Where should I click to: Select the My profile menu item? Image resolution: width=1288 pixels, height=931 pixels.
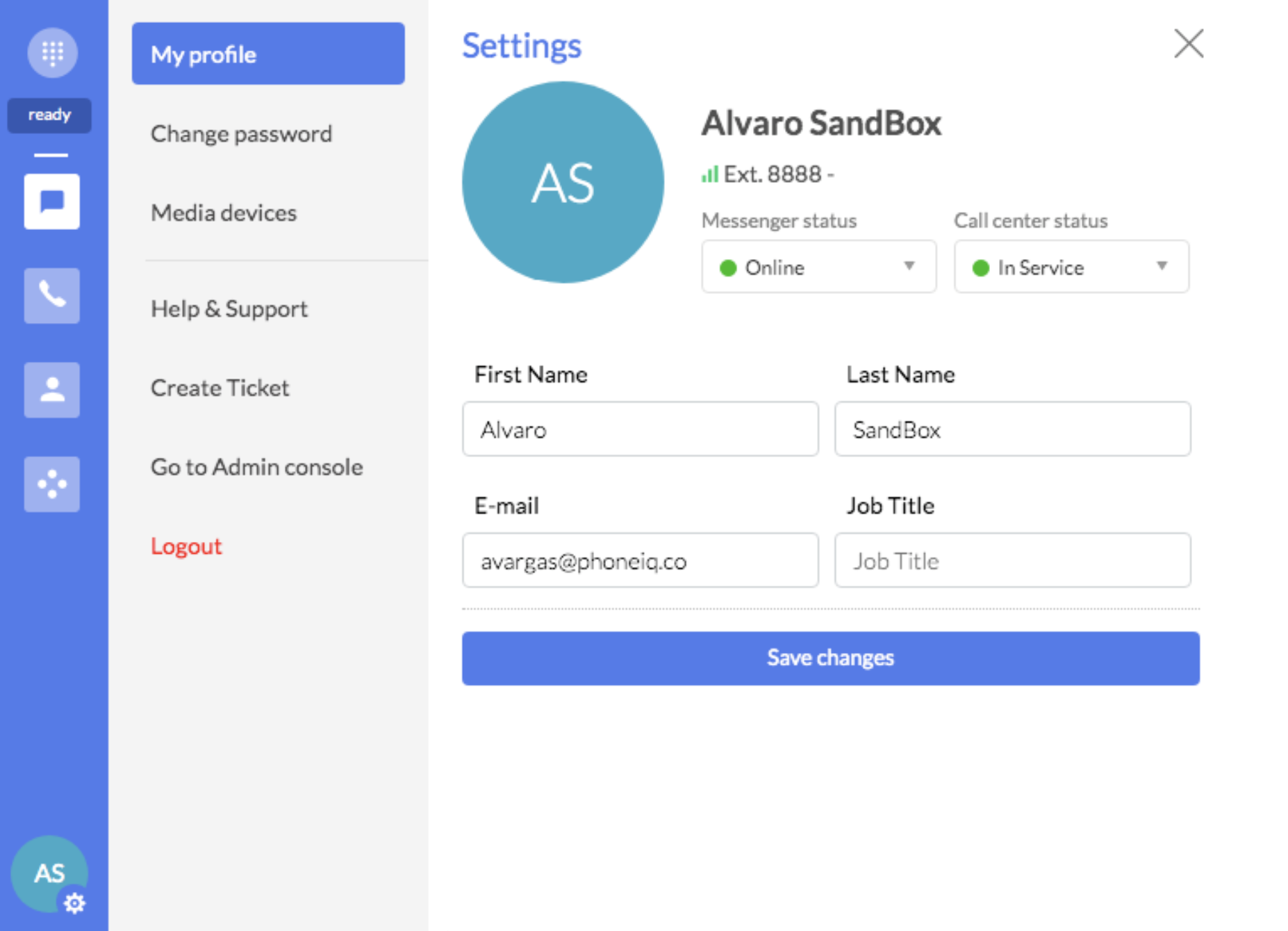tap(268, 53)
